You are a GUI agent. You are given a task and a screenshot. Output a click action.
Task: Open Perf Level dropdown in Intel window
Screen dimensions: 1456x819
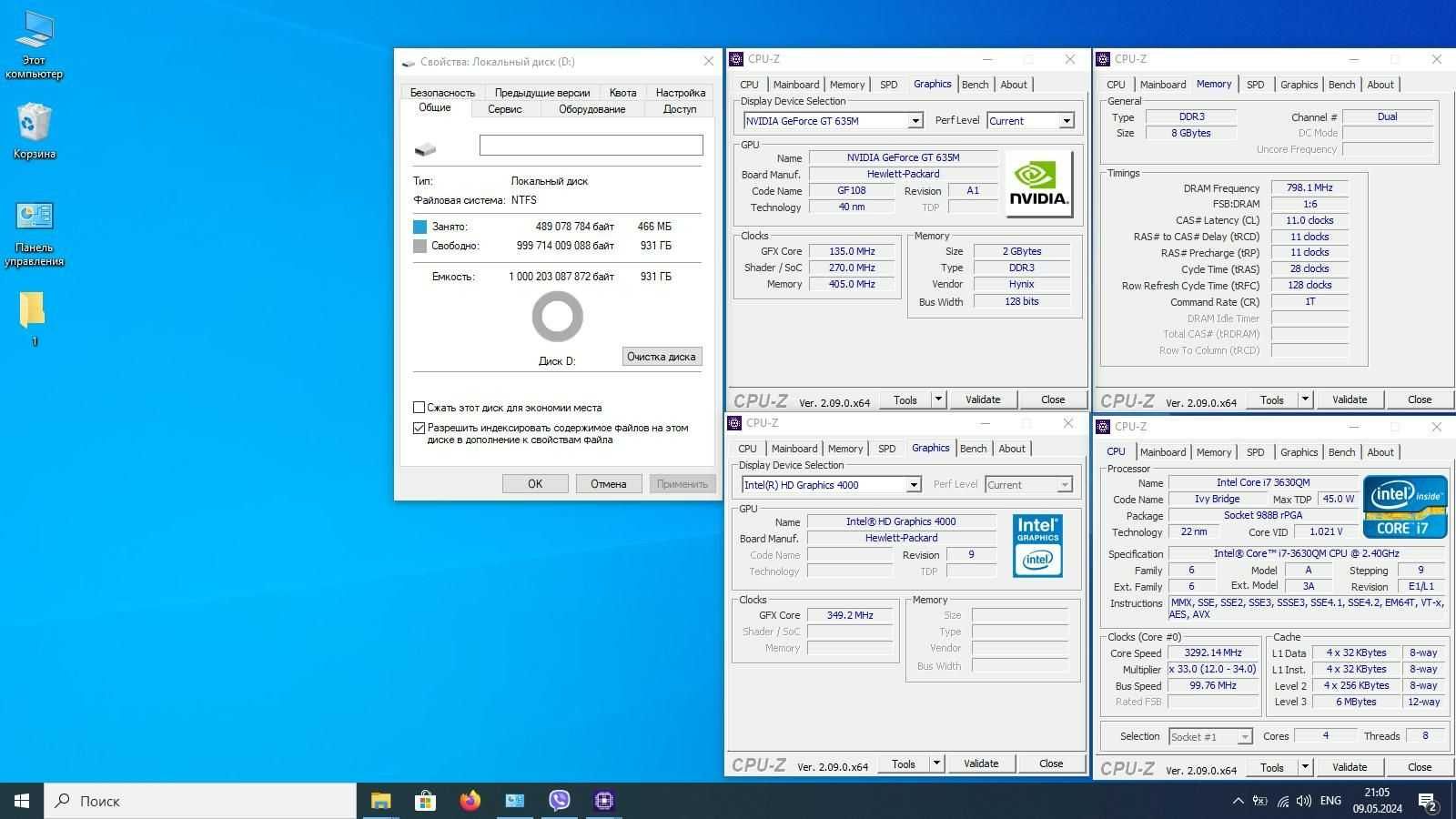click(x=1064, y=485)
